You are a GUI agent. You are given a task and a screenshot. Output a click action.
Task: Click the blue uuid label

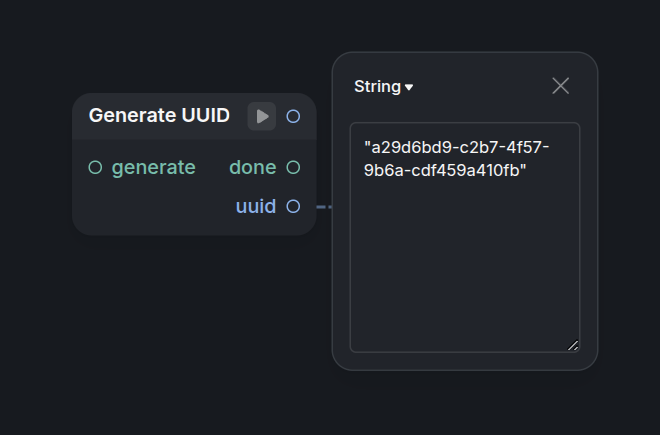tap(256, 206)
